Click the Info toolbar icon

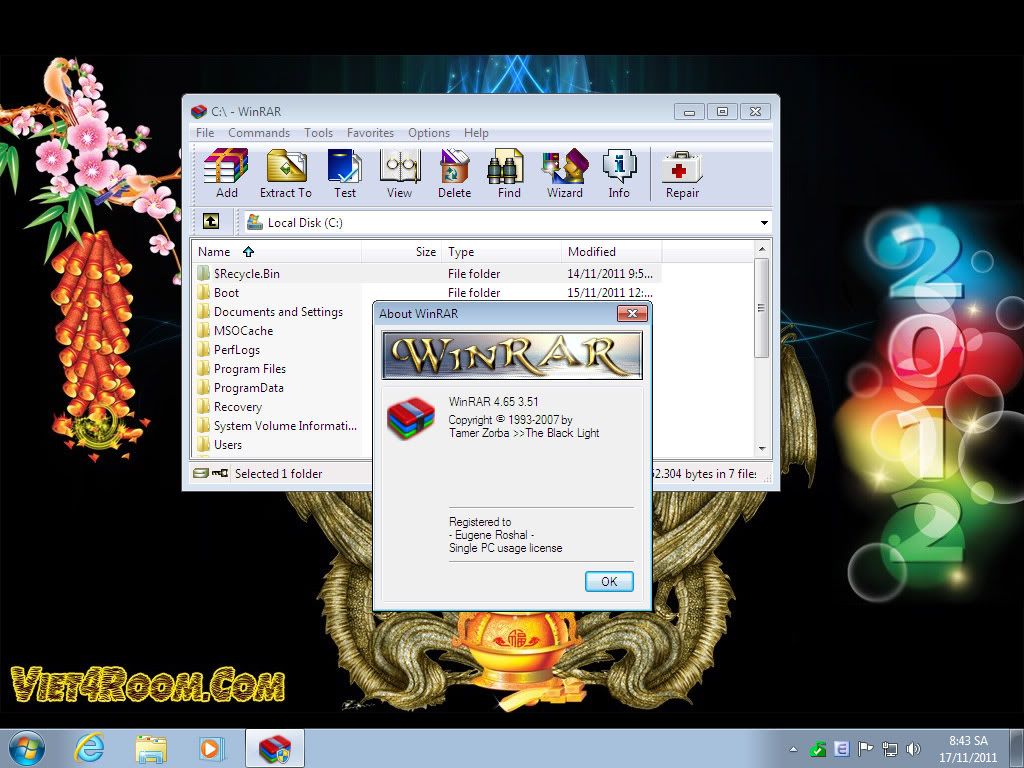coord(620,166)
